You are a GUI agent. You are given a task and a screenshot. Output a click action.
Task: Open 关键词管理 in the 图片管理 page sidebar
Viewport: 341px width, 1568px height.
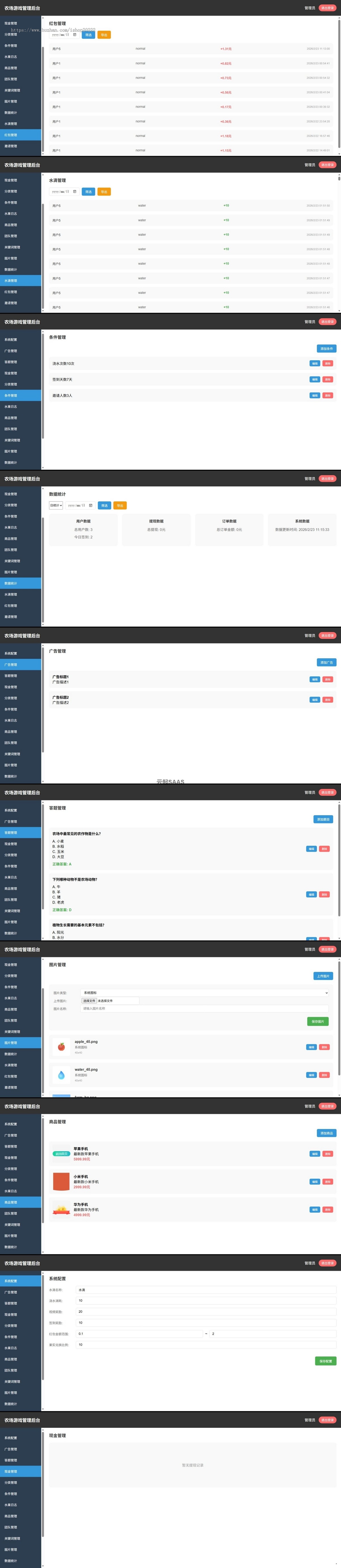pyautogui.click(x=21, y=1032)
